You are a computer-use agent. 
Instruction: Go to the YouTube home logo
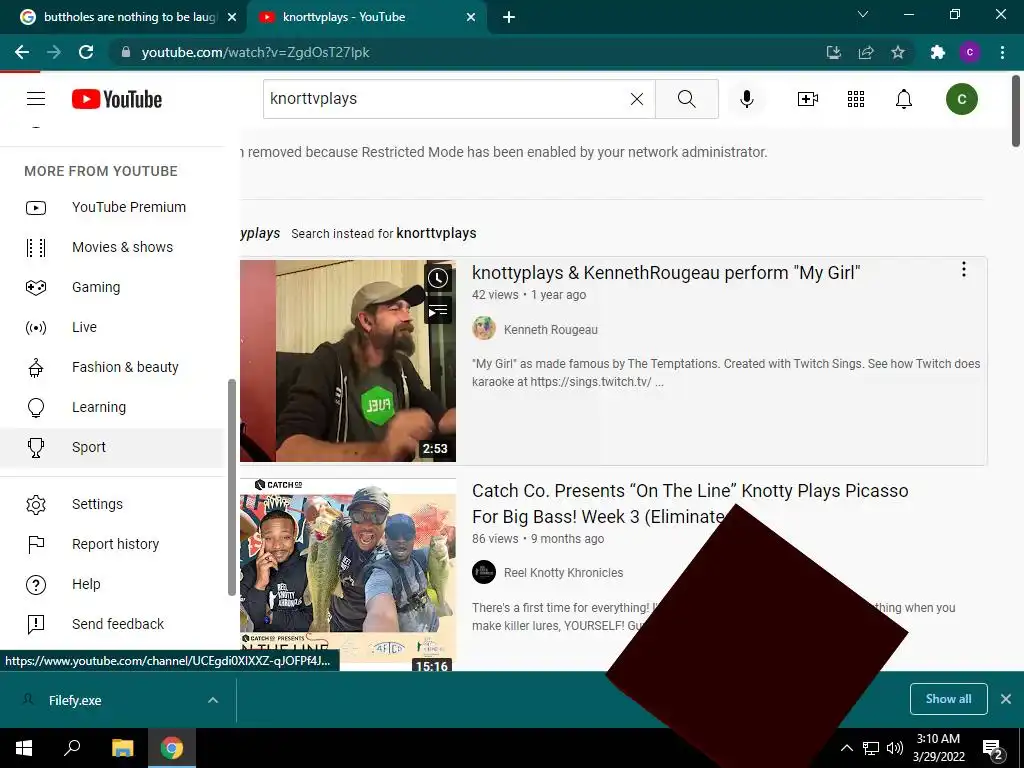[117, 99]
